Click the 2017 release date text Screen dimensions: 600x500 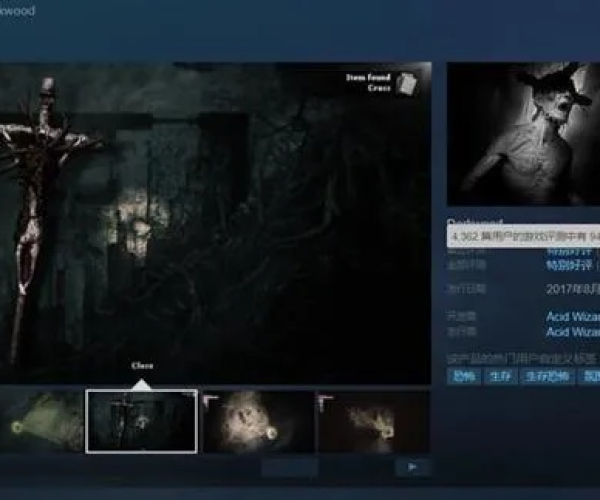coord(572,289)
